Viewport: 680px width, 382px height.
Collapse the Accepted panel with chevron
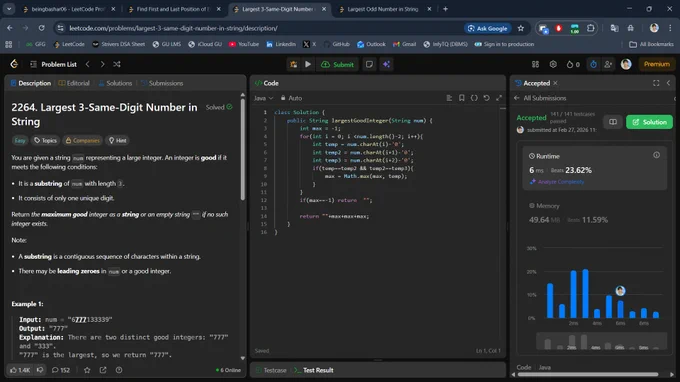point(668,83)
